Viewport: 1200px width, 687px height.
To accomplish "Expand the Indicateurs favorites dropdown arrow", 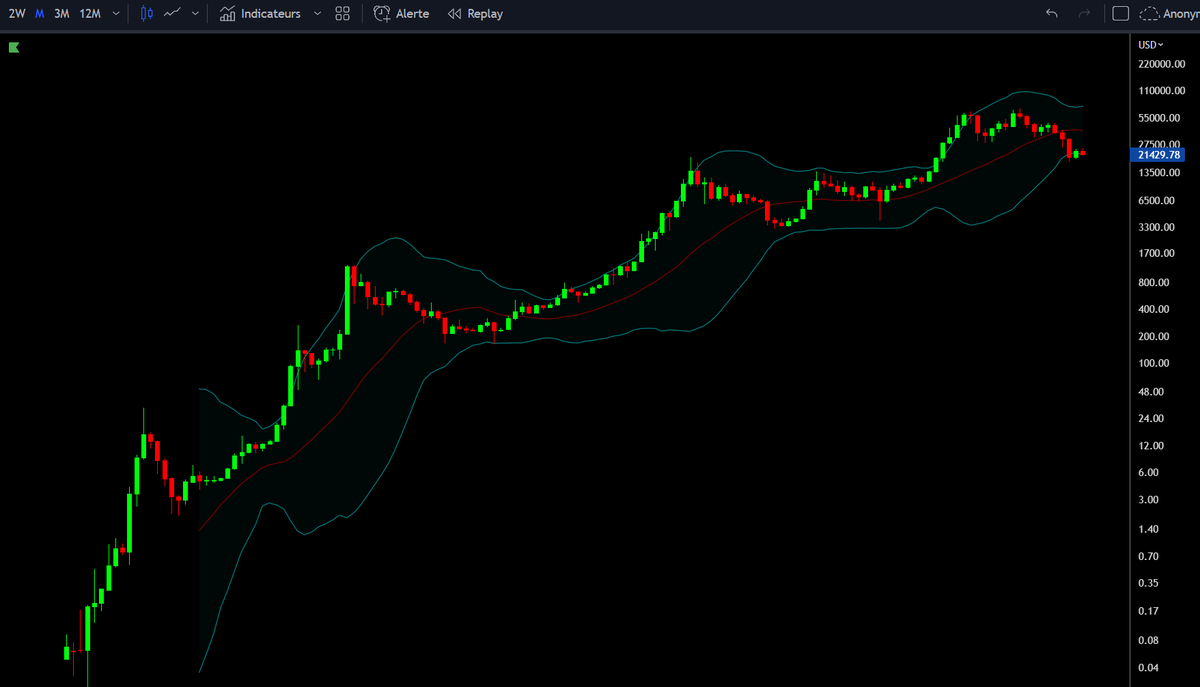I will coord(318,14).
